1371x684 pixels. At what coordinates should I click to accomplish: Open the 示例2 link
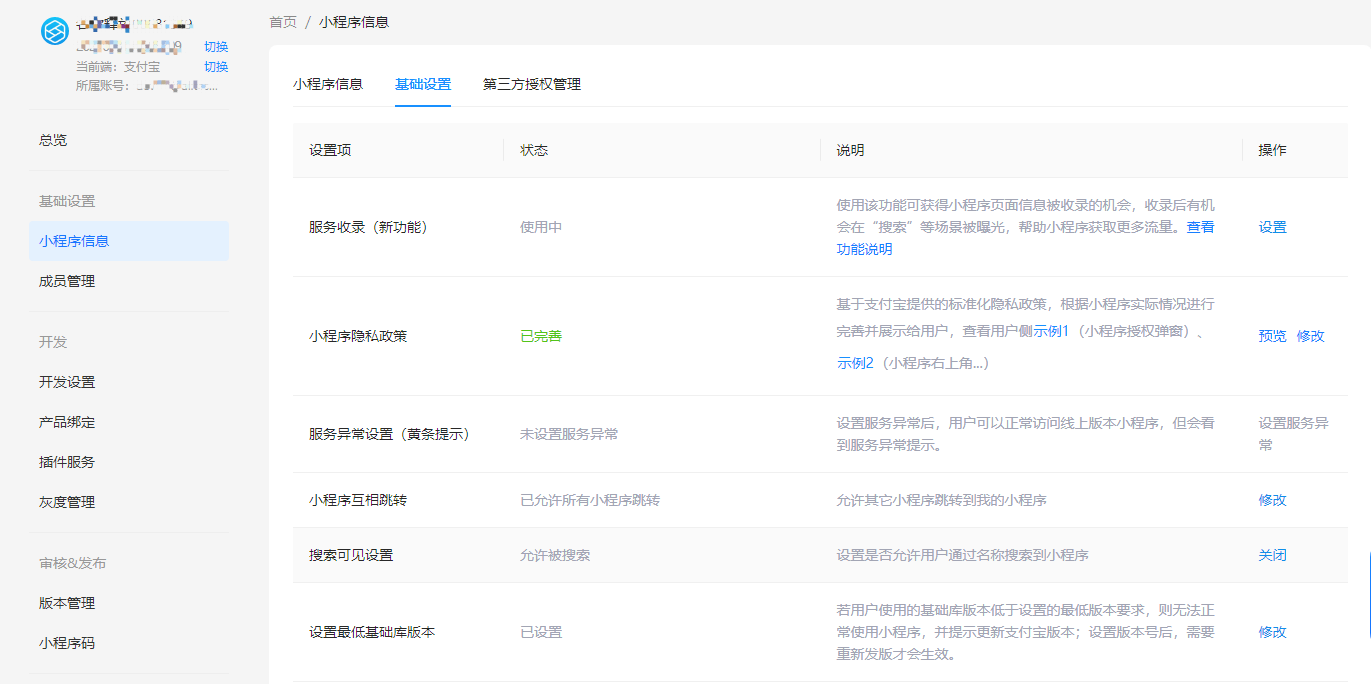pyautogui.click(x=855, y=363)
